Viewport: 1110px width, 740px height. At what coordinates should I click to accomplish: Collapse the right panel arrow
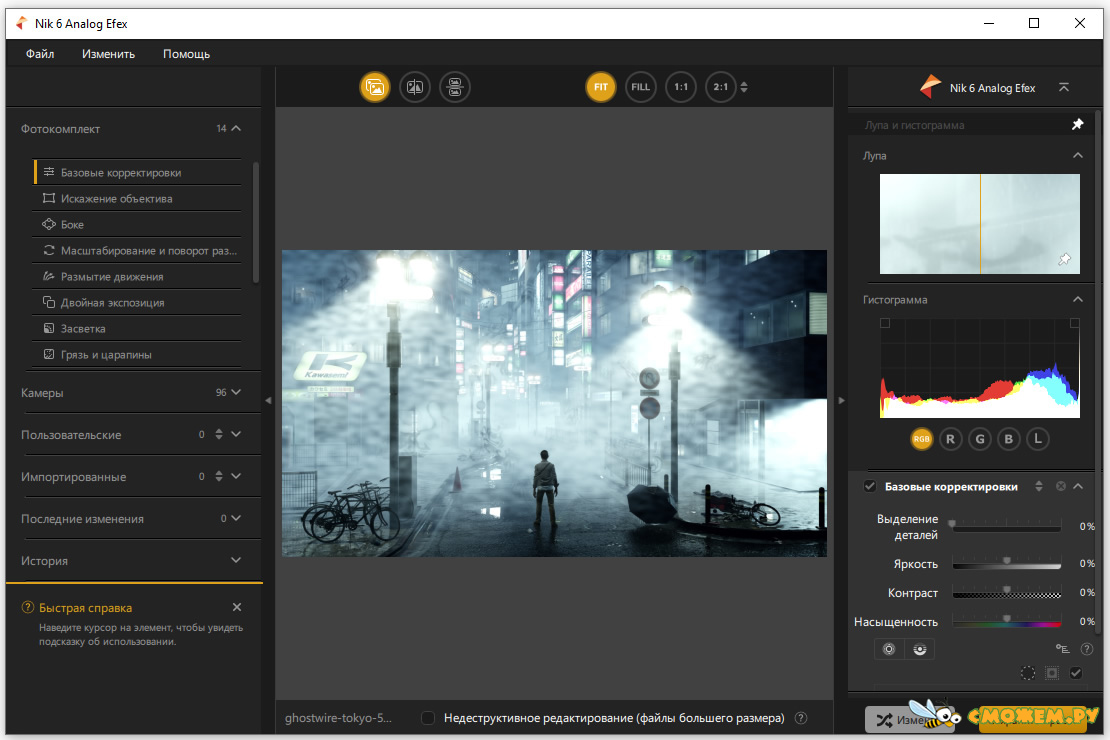(x=841, y=400)
